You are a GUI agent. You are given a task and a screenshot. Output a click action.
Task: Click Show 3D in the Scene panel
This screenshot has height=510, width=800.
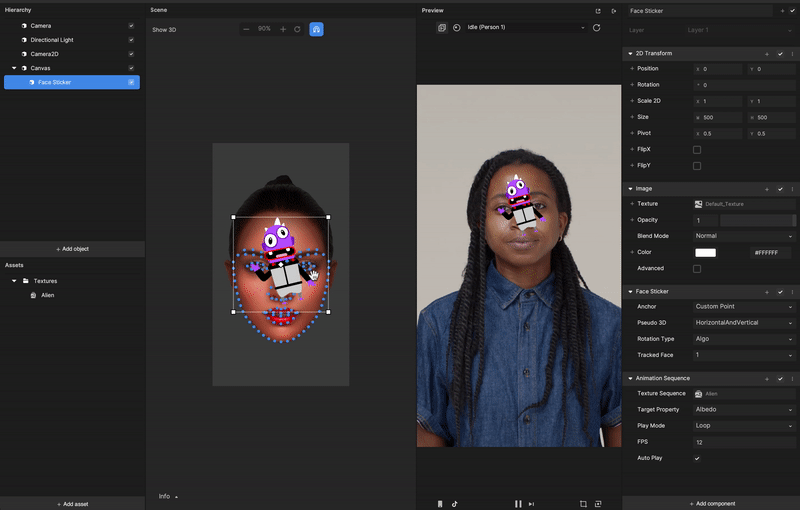tap(164, 30)
